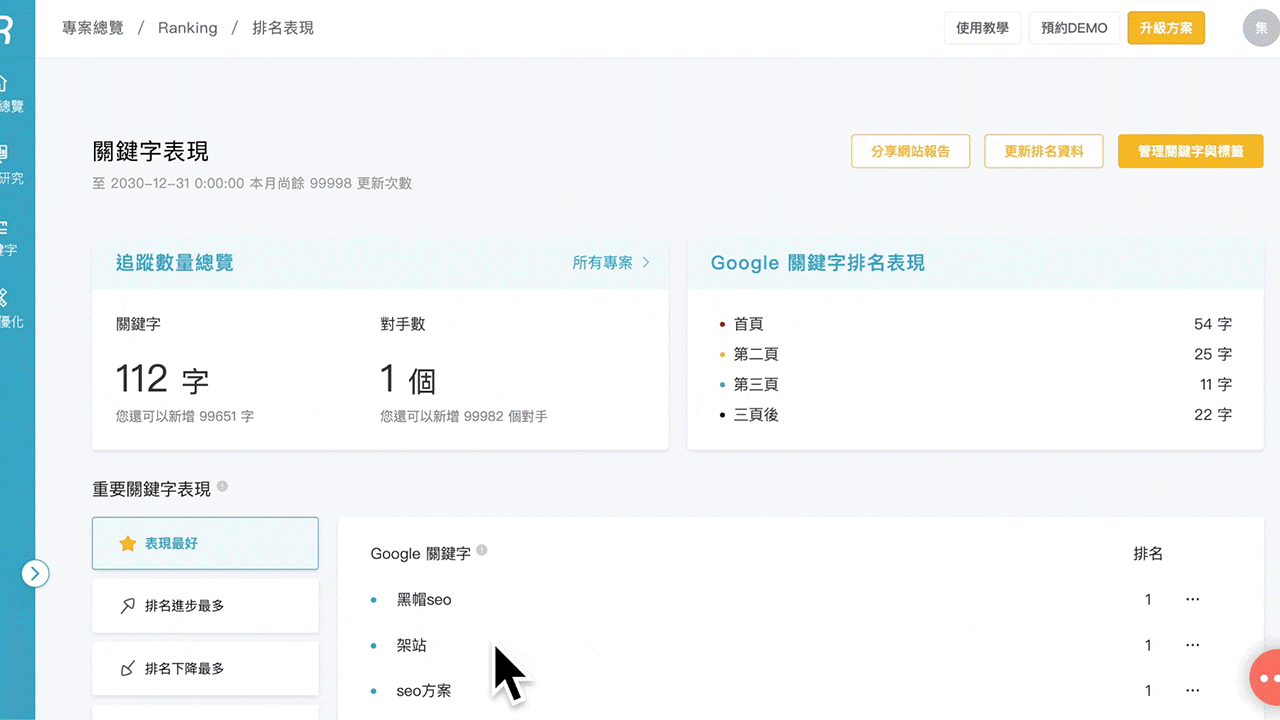Click the user avatar in top right
1280x720 pixels.
(1260, 28)
